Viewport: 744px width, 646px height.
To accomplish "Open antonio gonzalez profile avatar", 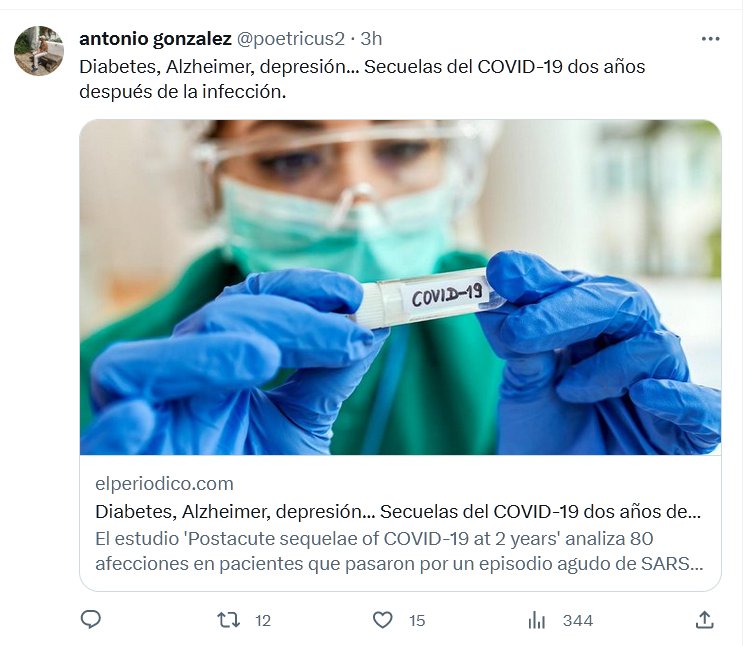I will [x=39, y=50].
